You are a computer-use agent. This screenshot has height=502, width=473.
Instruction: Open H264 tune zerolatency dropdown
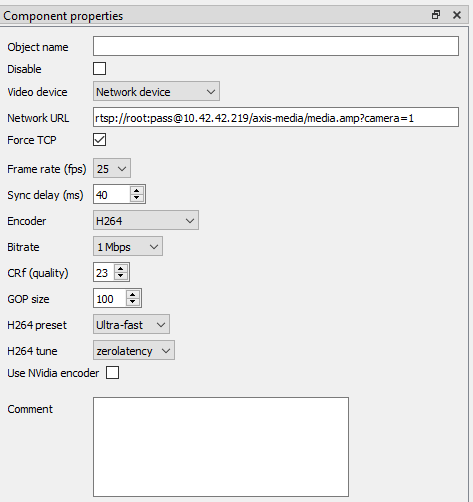click(134, 350)
